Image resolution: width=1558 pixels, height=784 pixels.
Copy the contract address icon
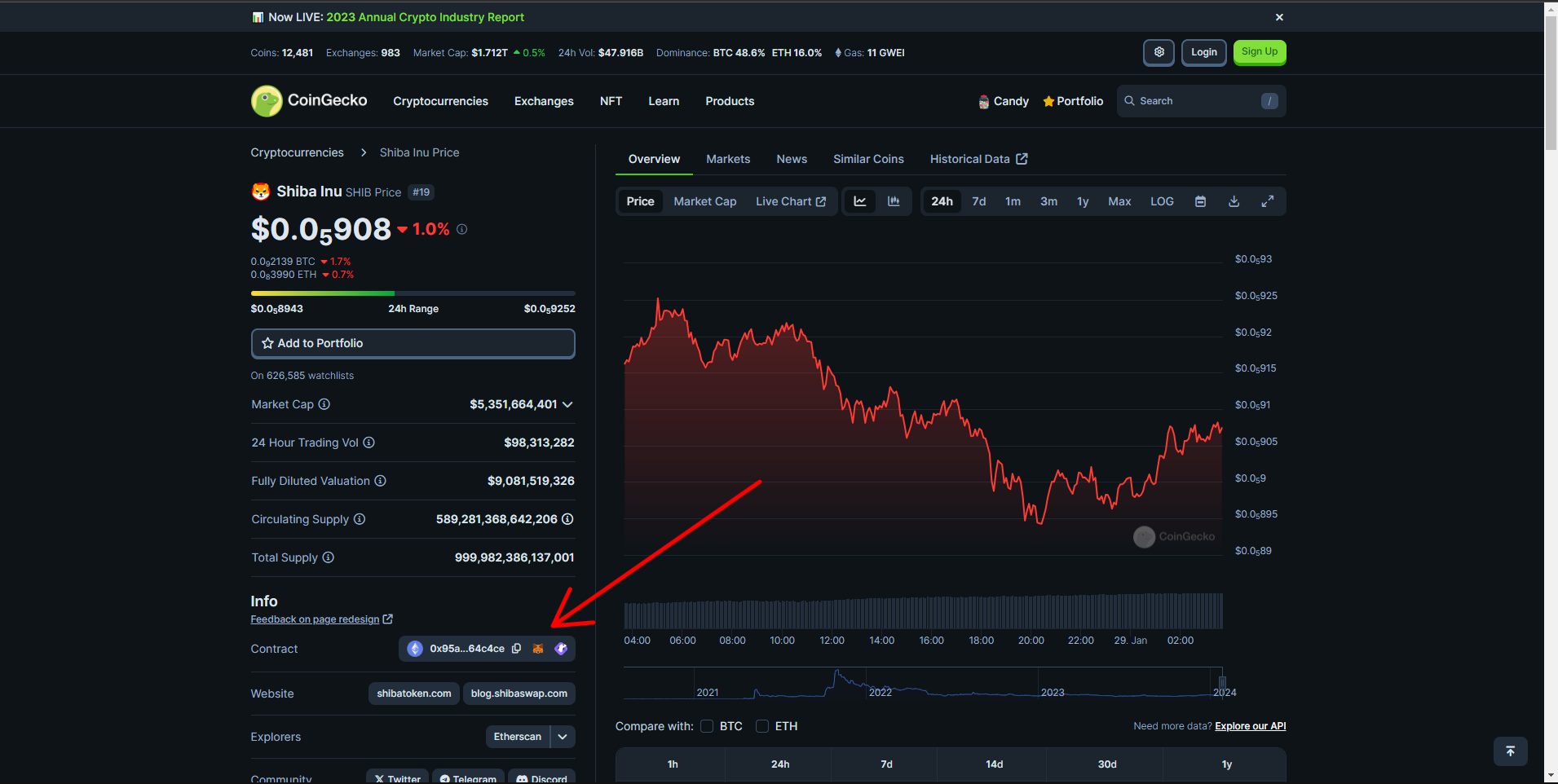pyautogui.click(x=516, y=649)
